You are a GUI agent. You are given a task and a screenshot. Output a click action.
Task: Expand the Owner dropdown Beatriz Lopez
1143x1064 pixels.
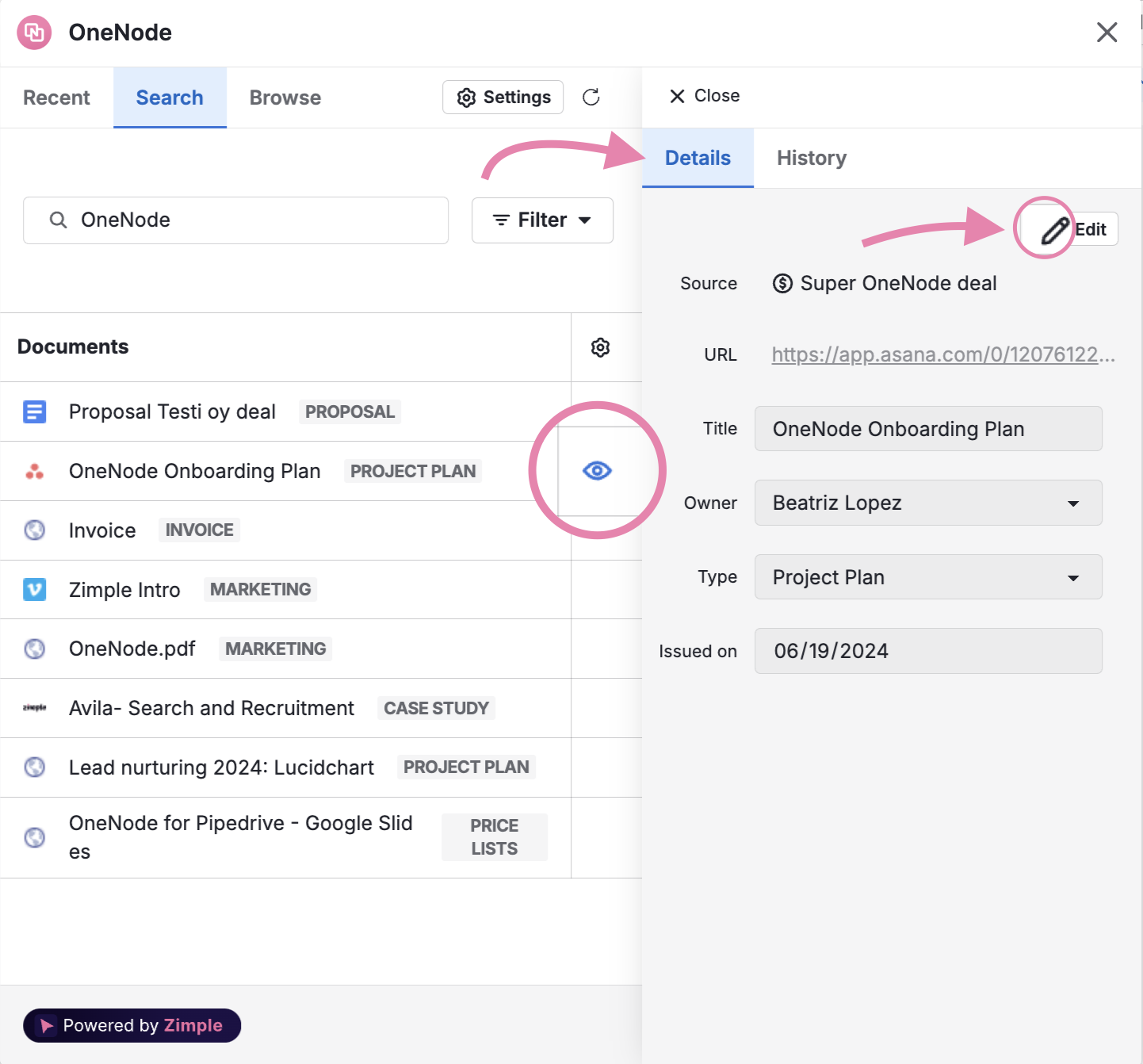[928, 503]
